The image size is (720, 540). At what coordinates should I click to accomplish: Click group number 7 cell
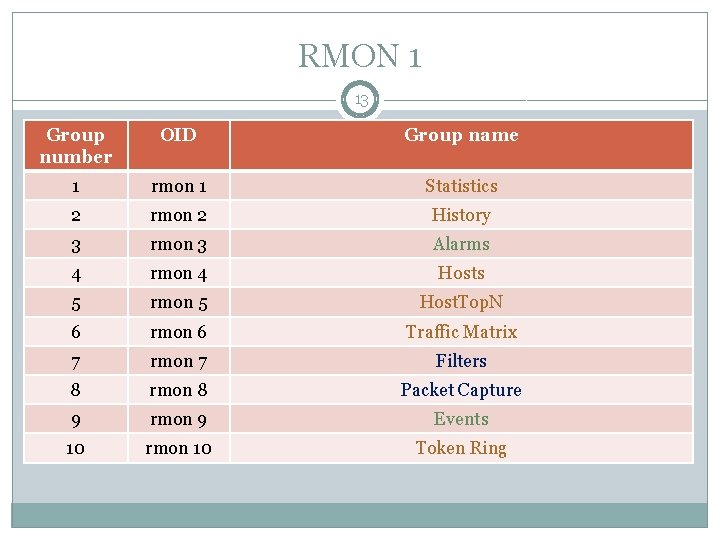[76, 360]
